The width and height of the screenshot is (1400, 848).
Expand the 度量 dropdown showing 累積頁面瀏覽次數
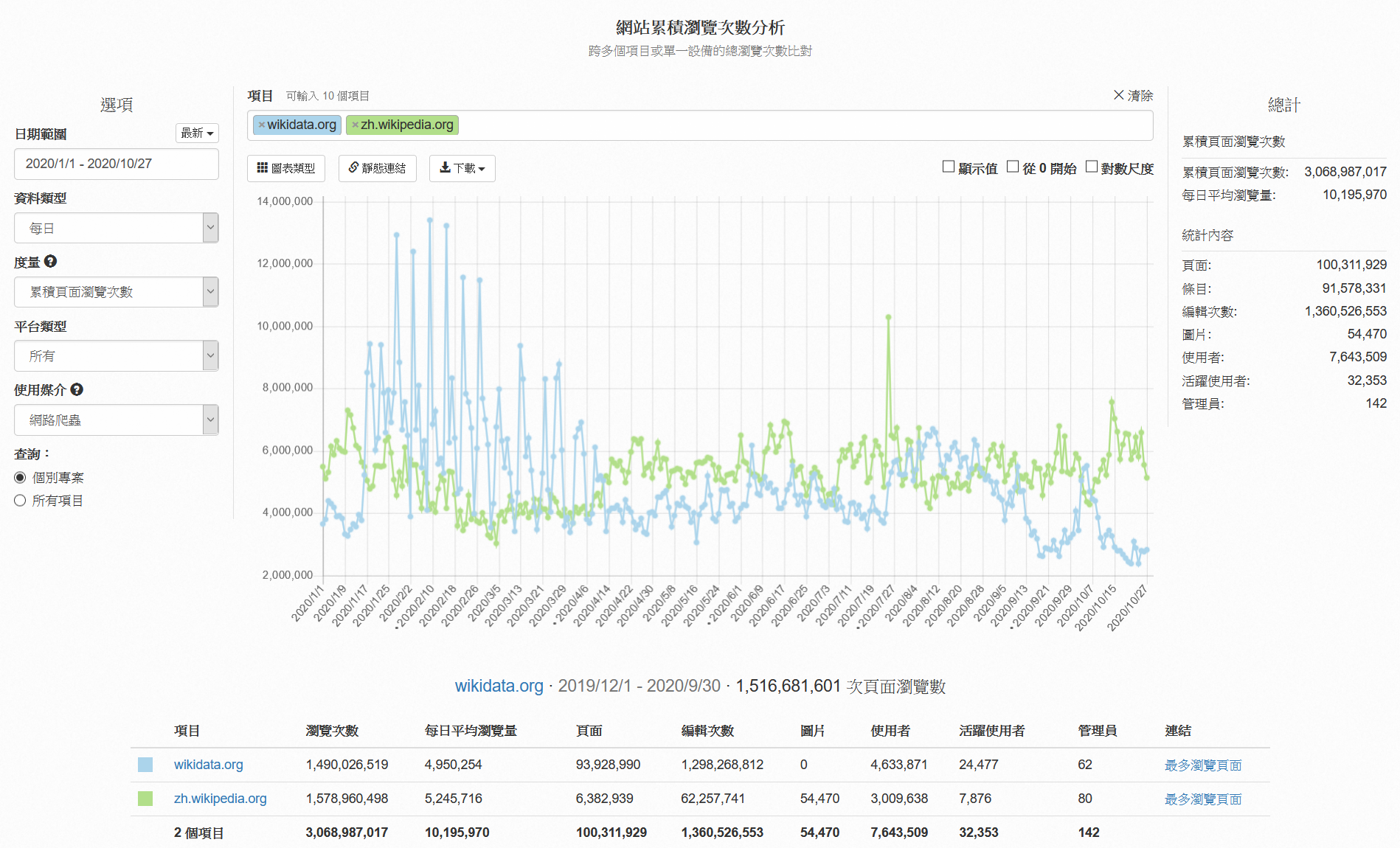(117, 292)
